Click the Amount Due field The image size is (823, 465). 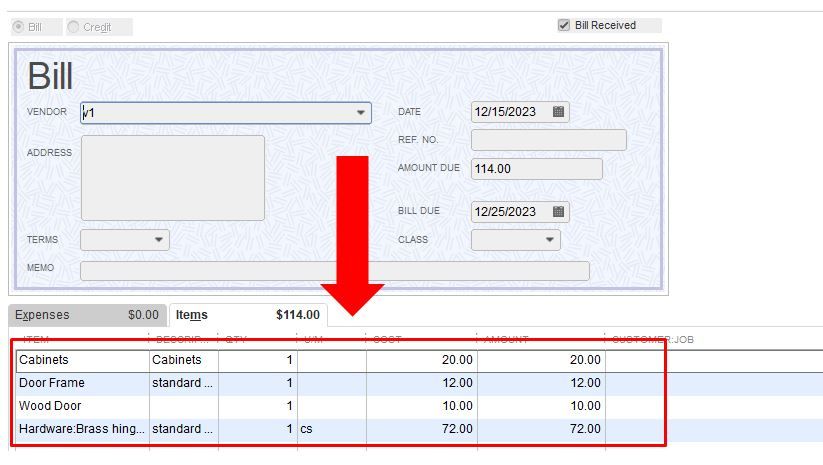pyautogui.click(x=536, y=169)
